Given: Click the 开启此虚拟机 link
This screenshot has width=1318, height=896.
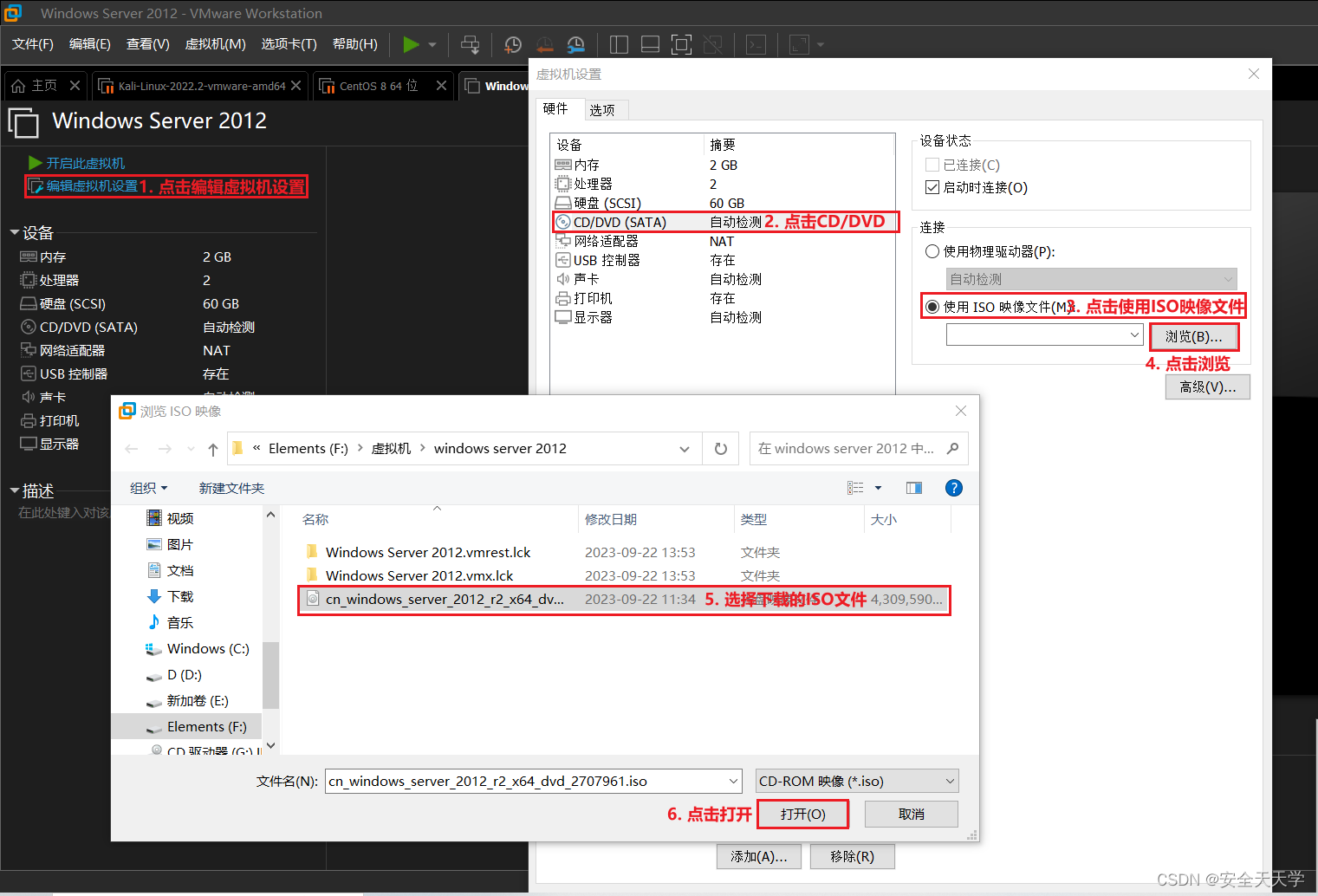Looking at the screenshot, I should (x=85, y=163).
